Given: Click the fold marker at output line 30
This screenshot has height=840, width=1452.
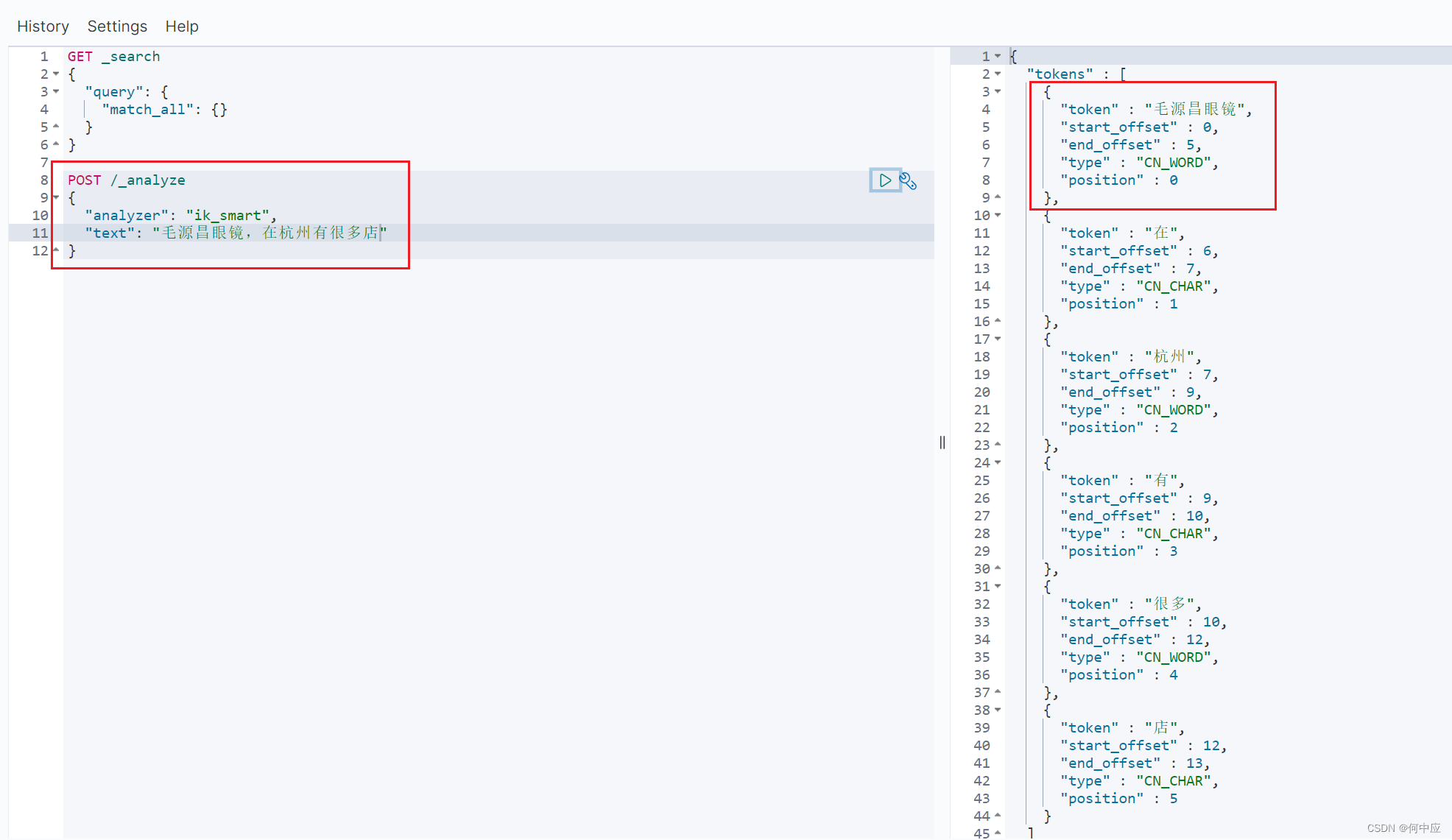Looking at the screenshot, I should (998, 569).
